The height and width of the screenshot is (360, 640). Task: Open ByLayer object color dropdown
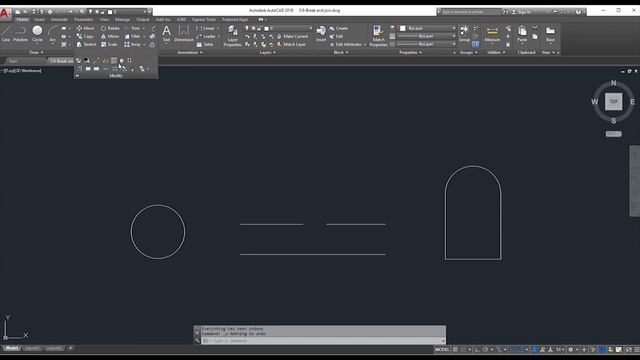427,28
